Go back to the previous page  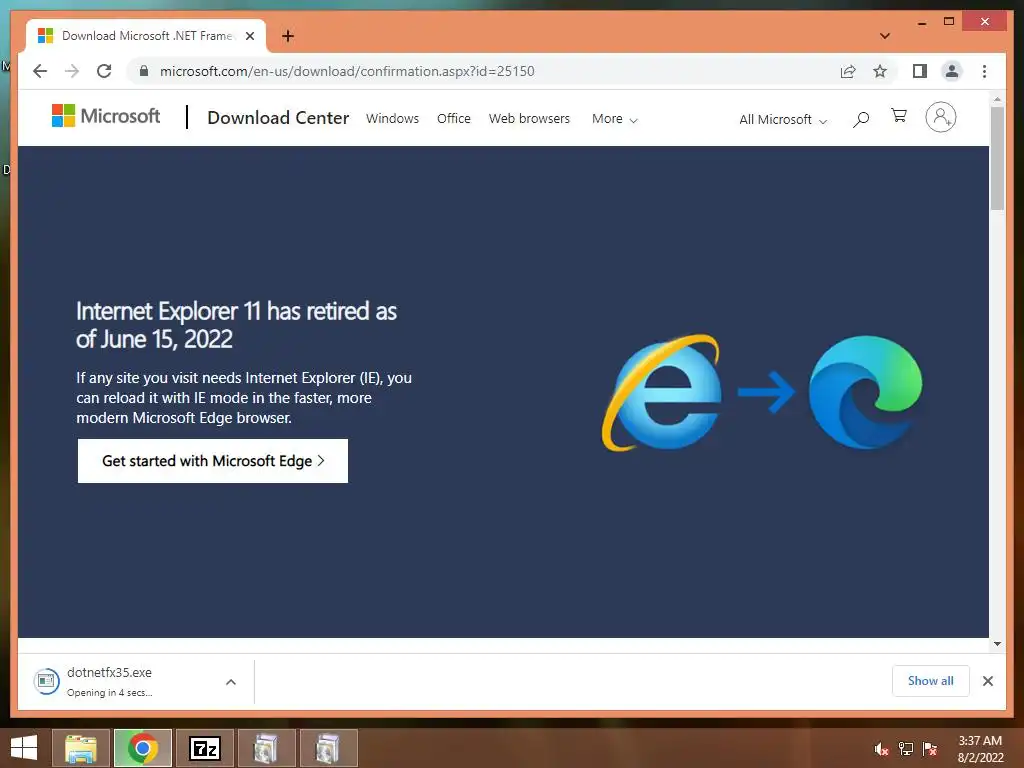point(40,71)
